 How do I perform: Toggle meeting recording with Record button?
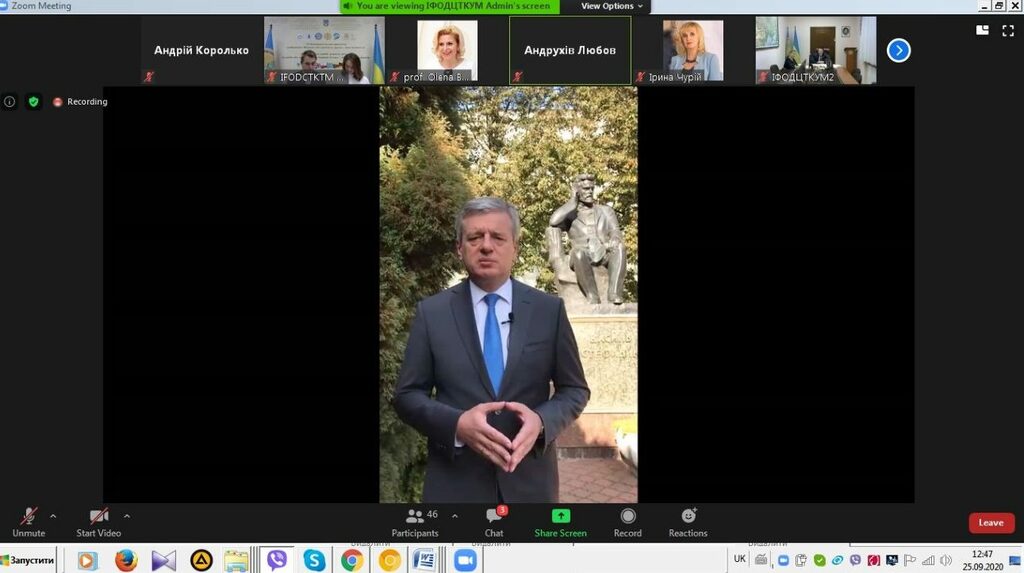(x=627, y=520)
